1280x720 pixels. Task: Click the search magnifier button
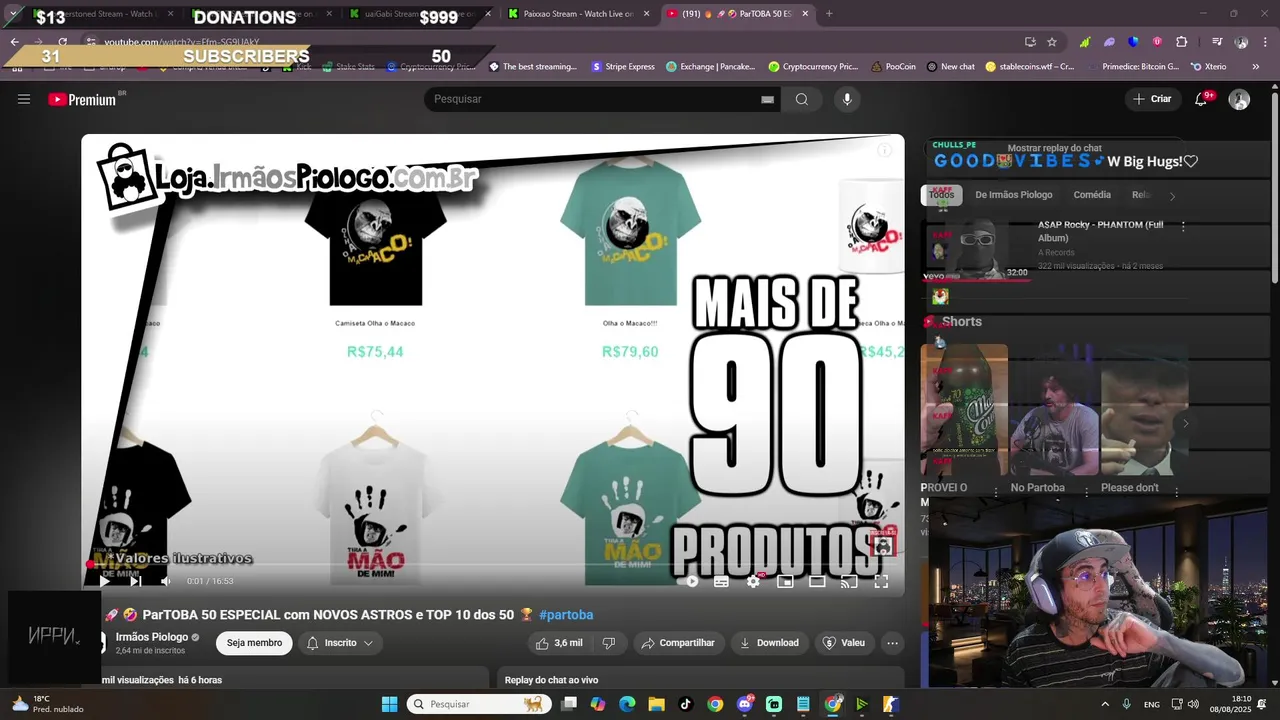802,99
